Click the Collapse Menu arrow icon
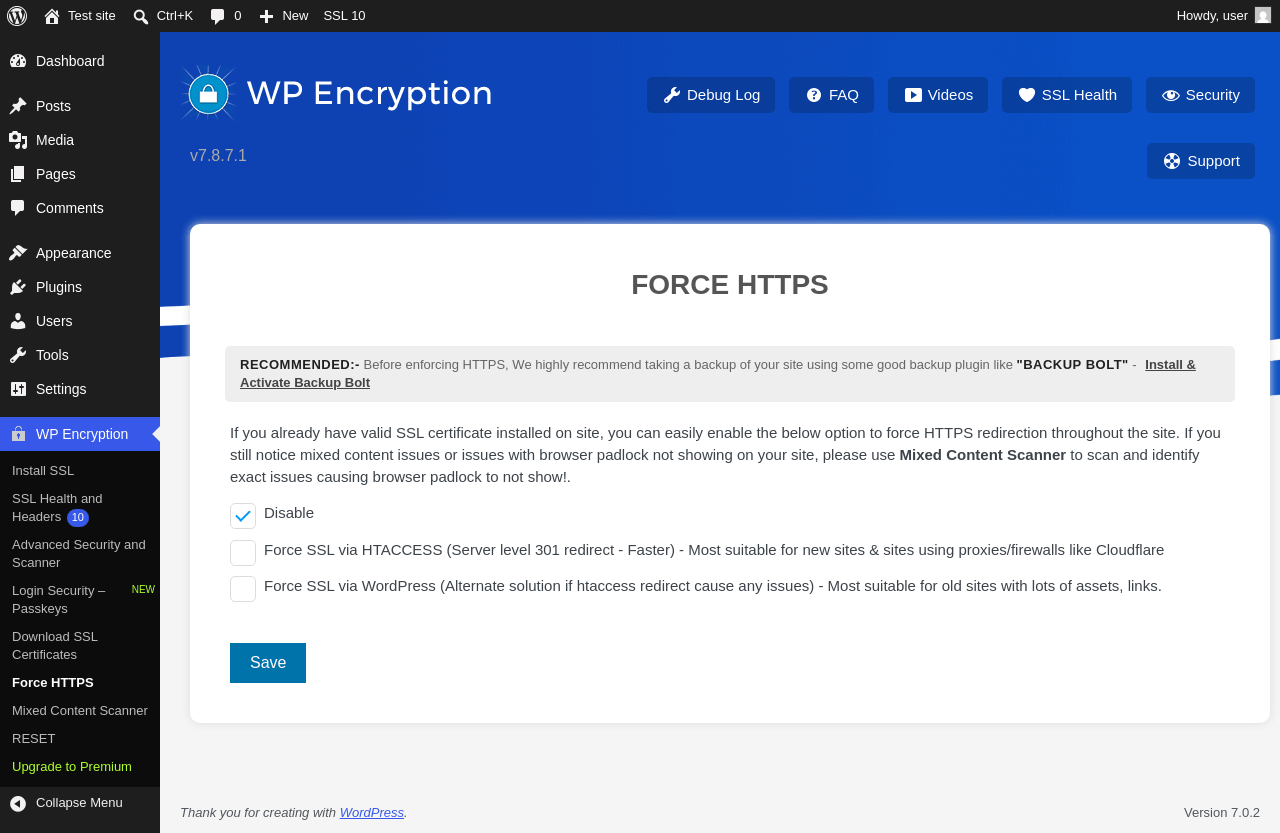This screenshot has height=833, width=1280. [x=18, y=803]
